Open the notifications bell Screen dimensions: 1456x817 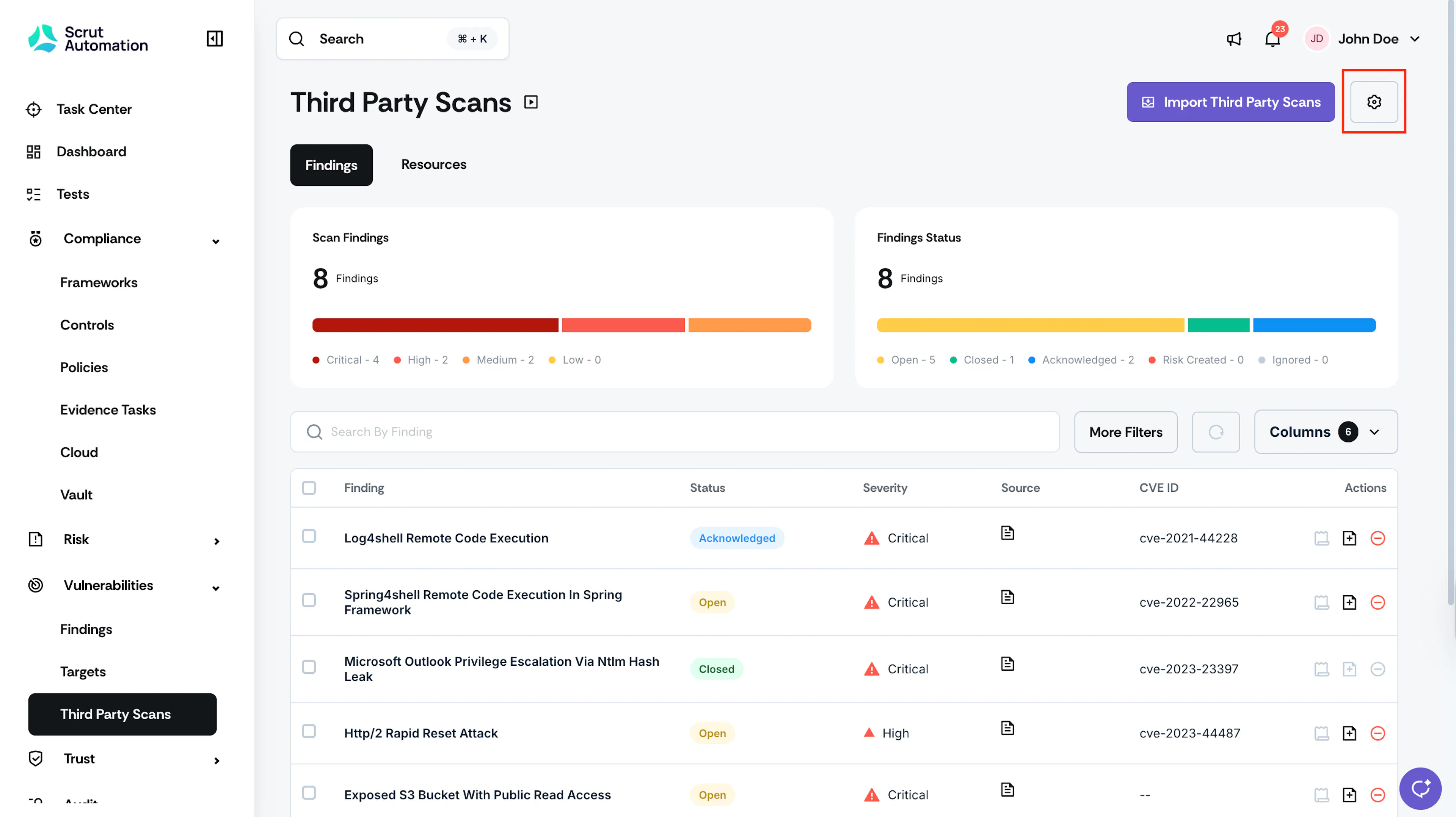click(x=1272, y=38)
